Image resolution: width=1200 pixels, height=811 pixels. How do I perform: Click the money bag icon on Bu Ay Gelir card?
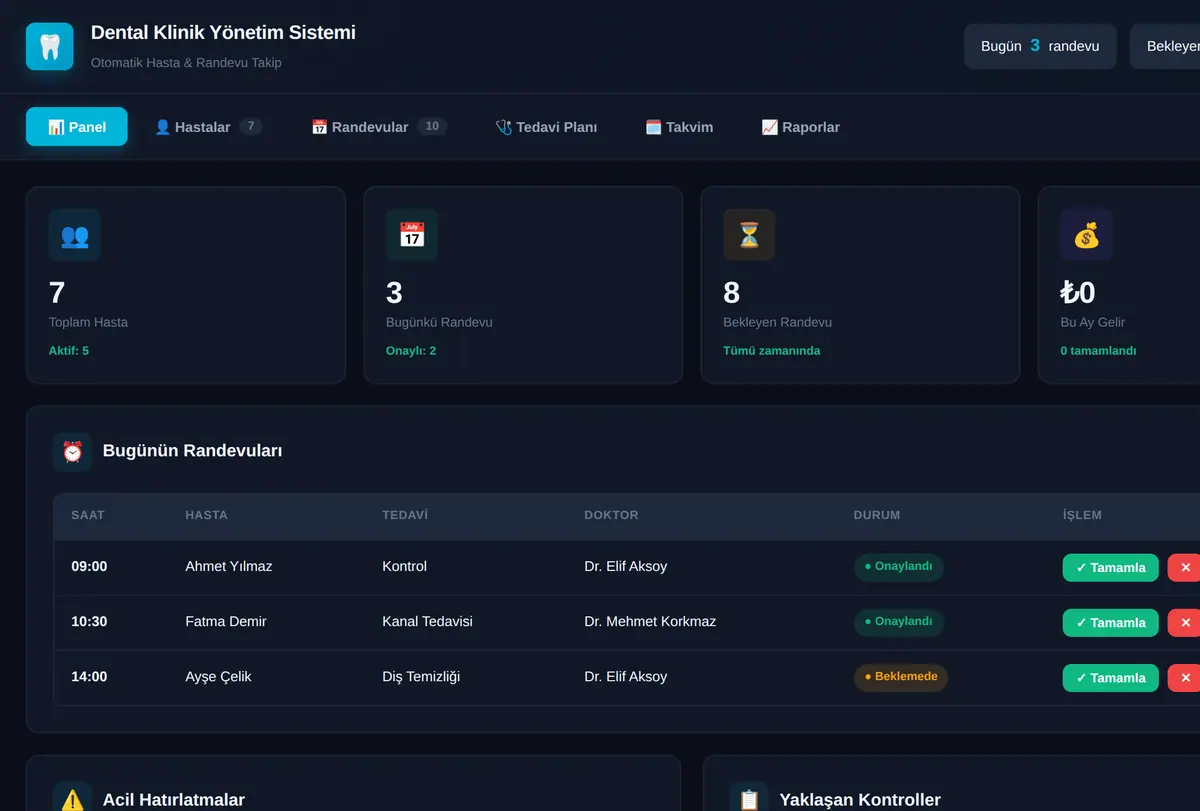tap(1086, 235)
